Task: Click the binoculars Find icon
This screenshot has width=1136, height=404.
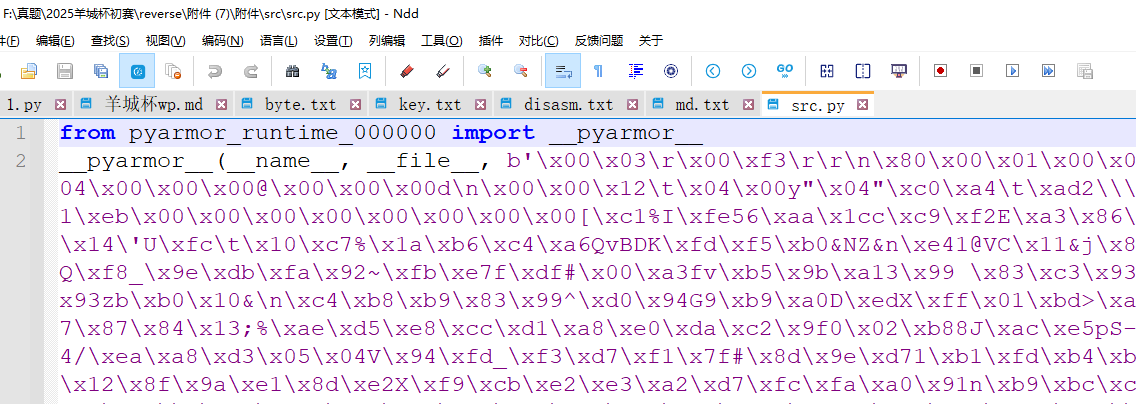Action: [292, 71]
